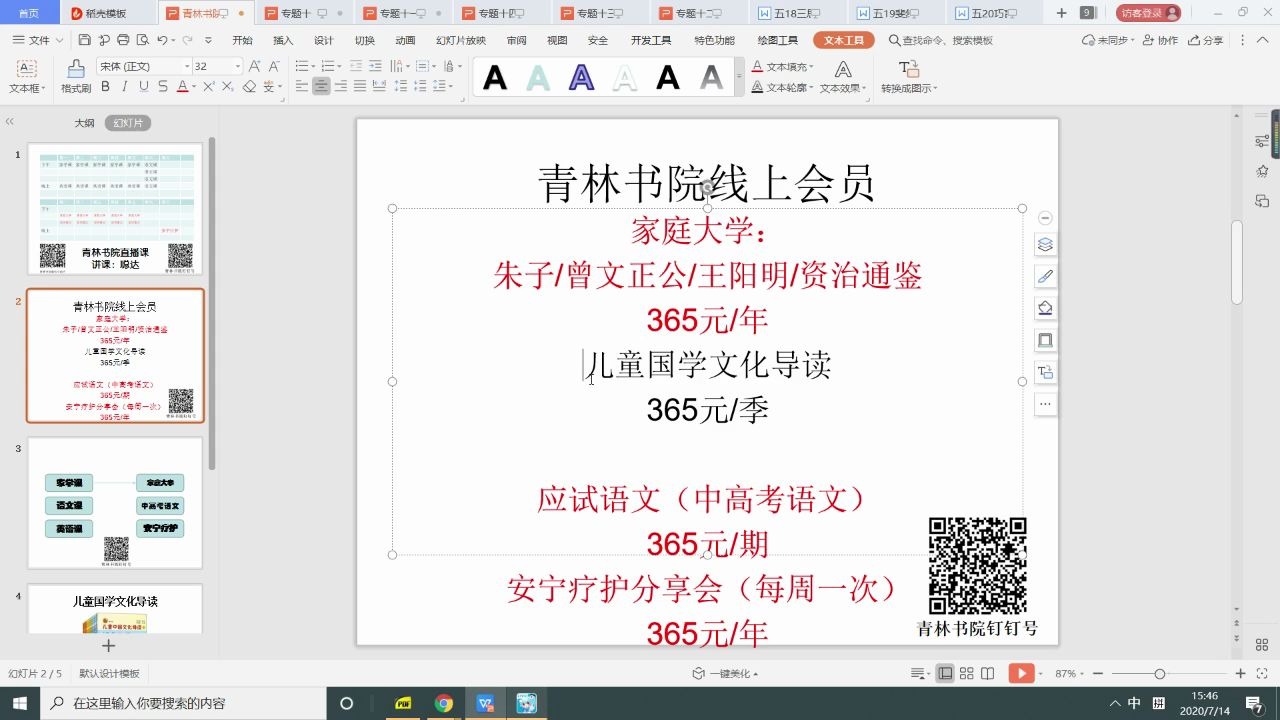Increase font size with the larger A icon
1280x720 pixels.
pyautogui.click(x=253, y=66)
